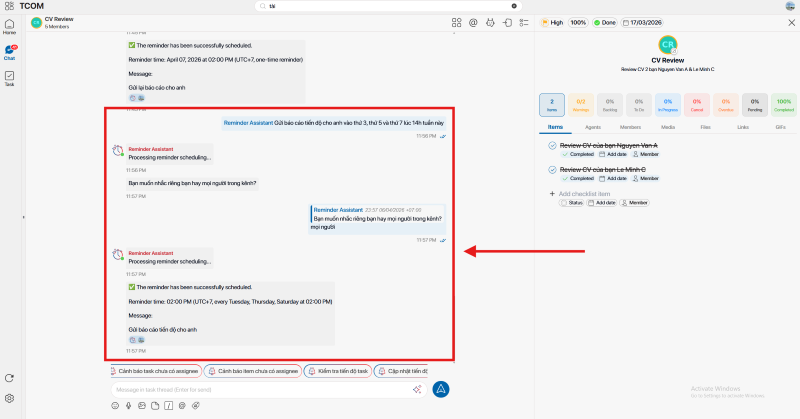Open the Chat section in sidebar

pyautogui.click(x=10, y=52)
